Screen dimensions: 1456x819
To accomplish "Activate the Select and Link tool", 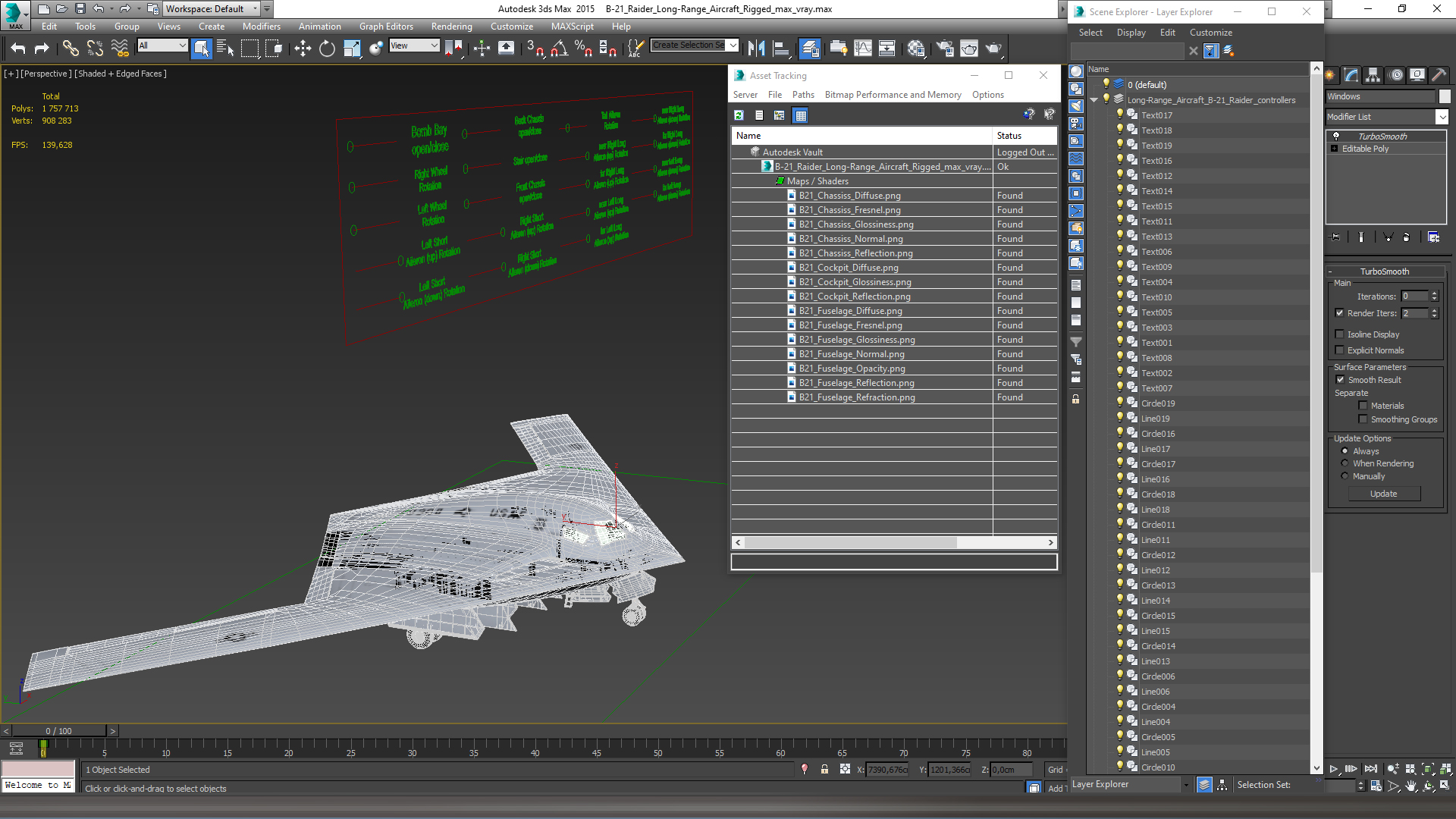I will tap(71, 49).
